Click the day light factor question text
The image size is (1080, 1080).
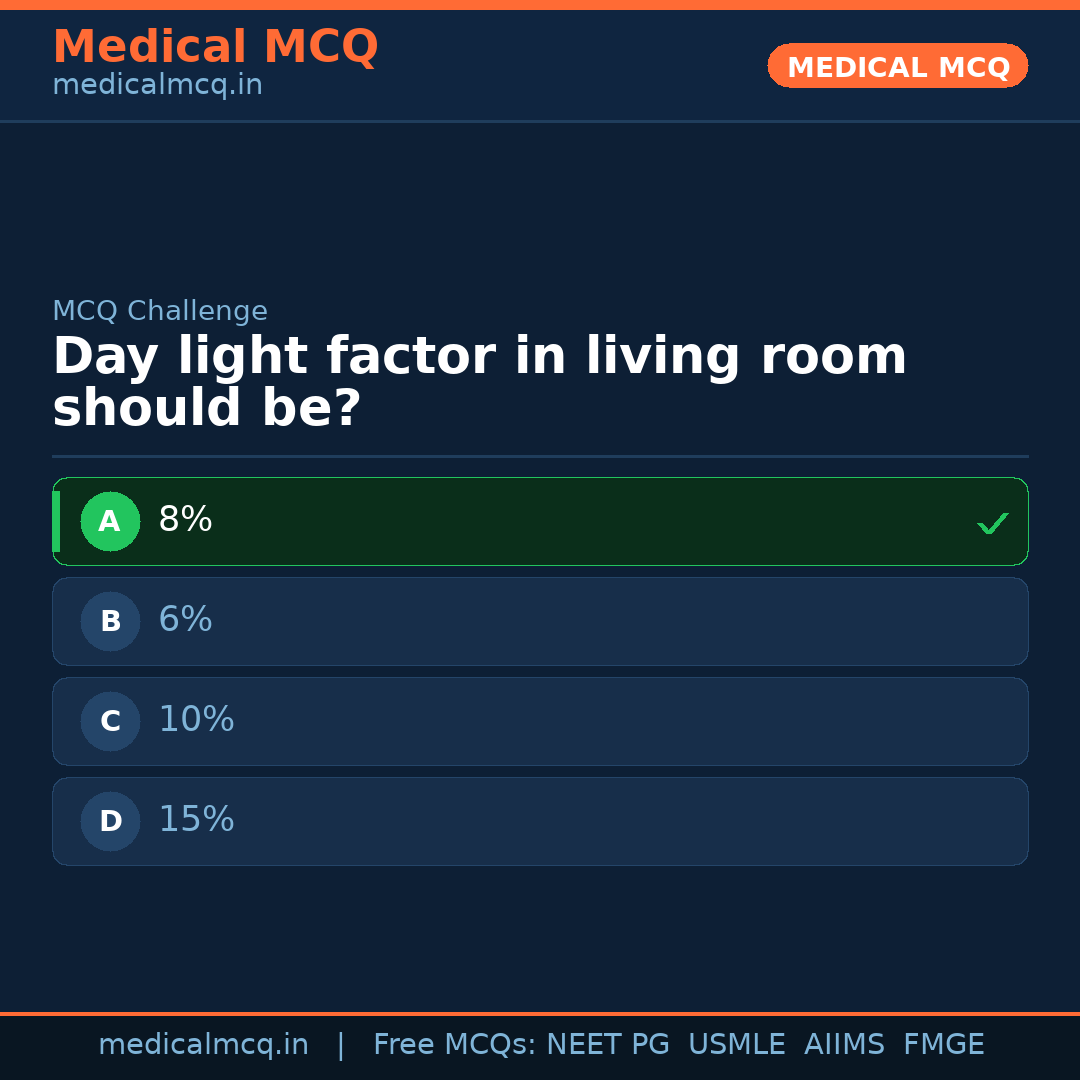click(x=480, y=383)
